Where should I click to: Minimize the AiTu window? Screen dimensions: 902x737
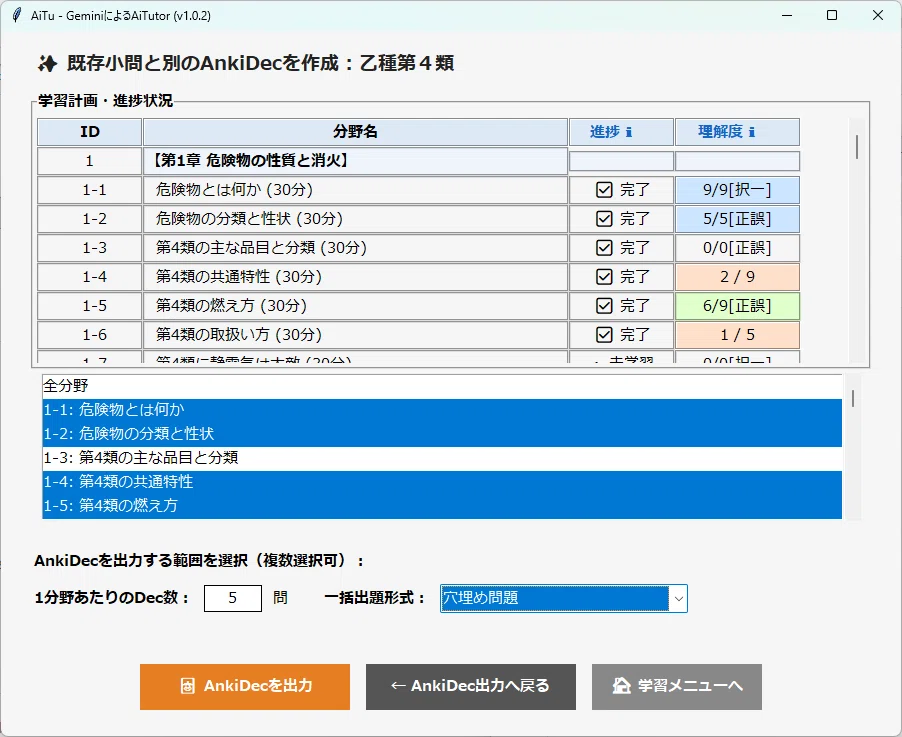787,16
